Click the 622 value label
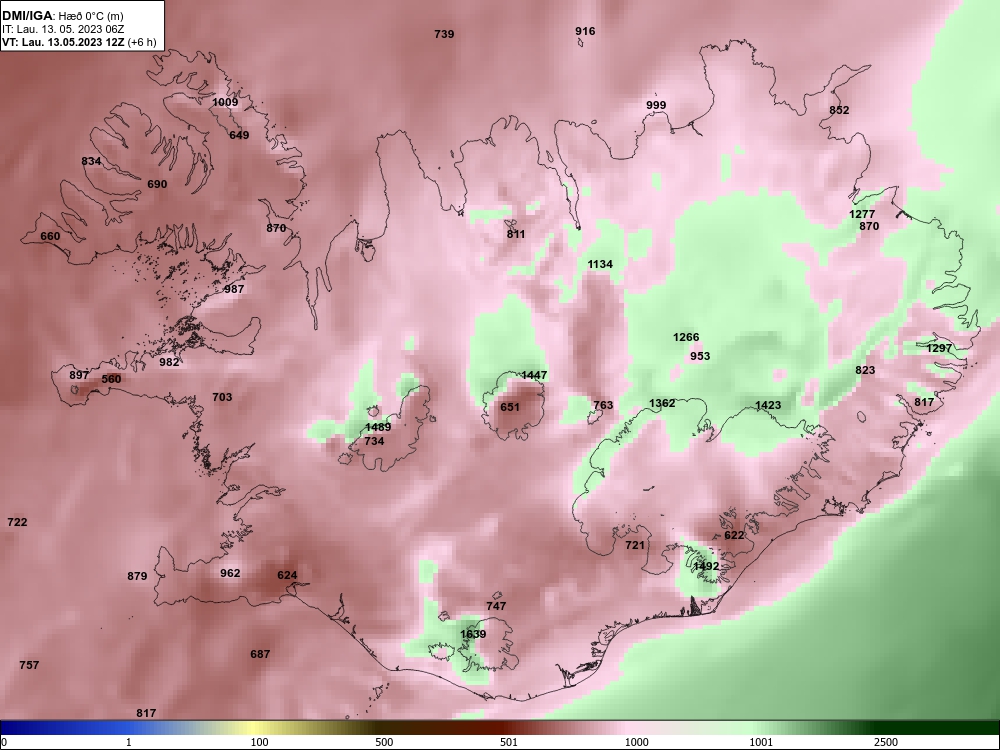This screenshot has height=750, width=1000. point(734,535)
